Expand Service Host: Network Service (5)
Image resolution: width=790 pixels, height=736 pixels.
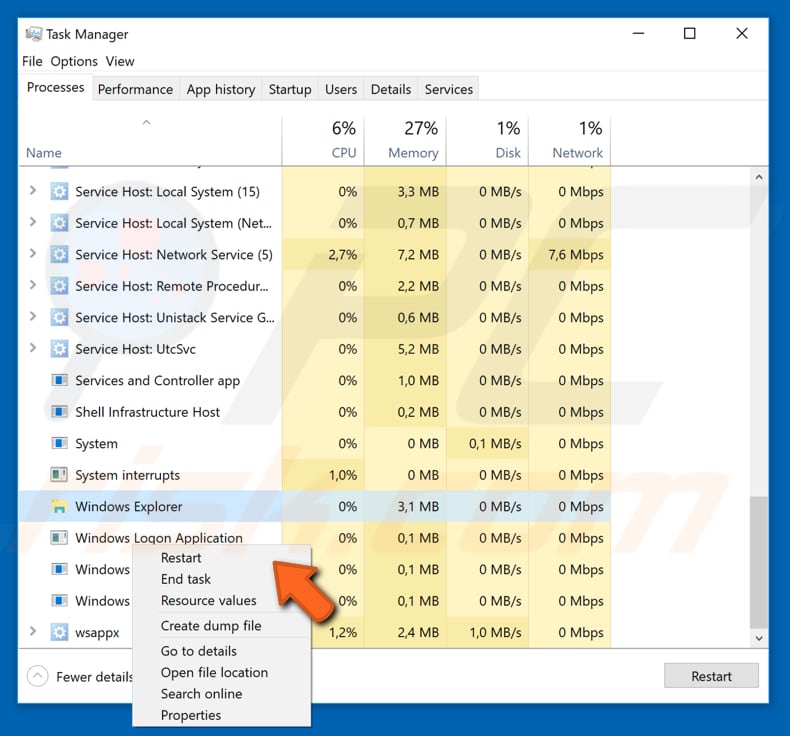pyautogui.click(x=33, y=253)
